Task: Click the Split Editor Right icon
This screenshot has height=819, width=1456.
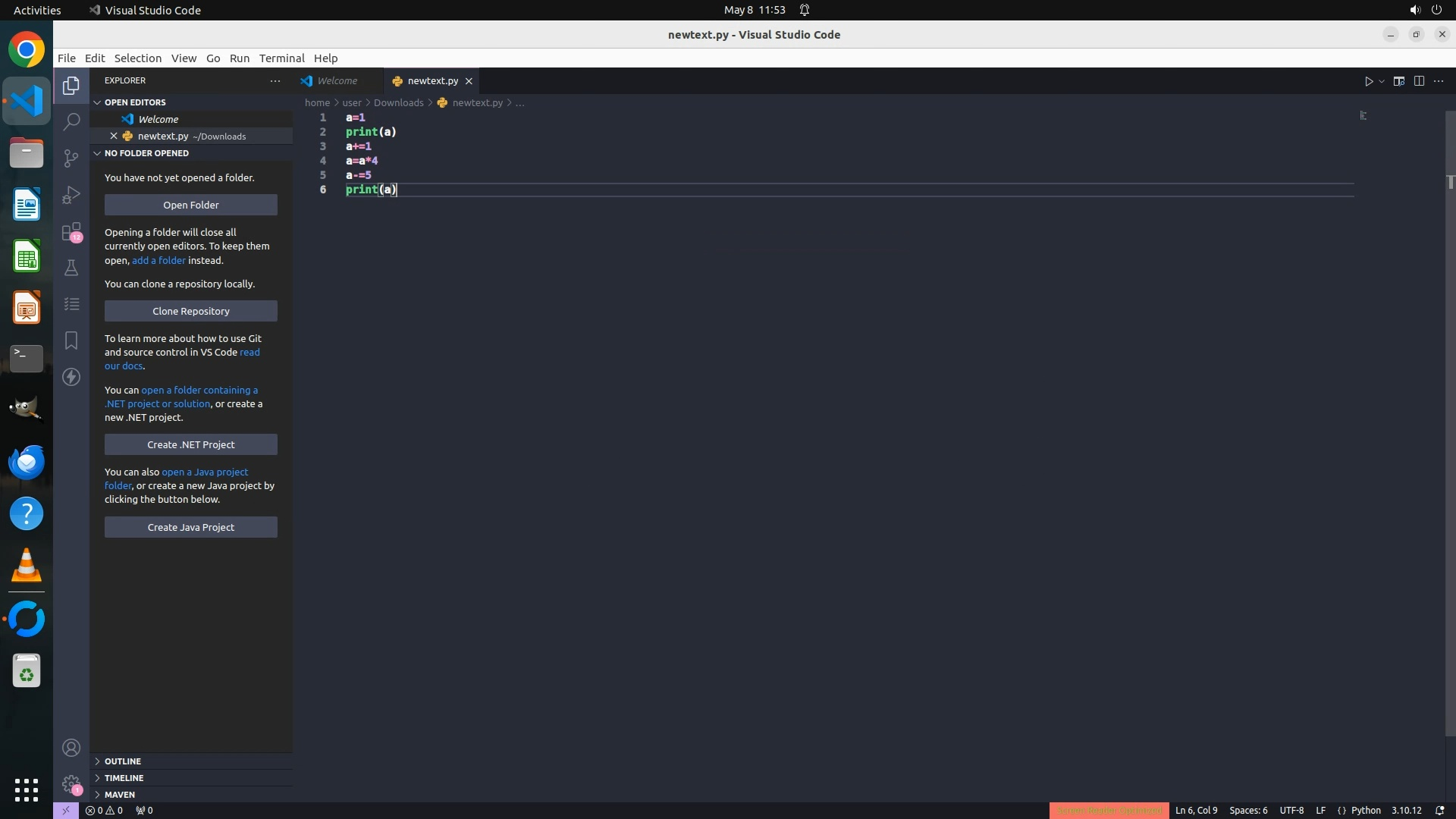Action: (x=1419, y=81)
